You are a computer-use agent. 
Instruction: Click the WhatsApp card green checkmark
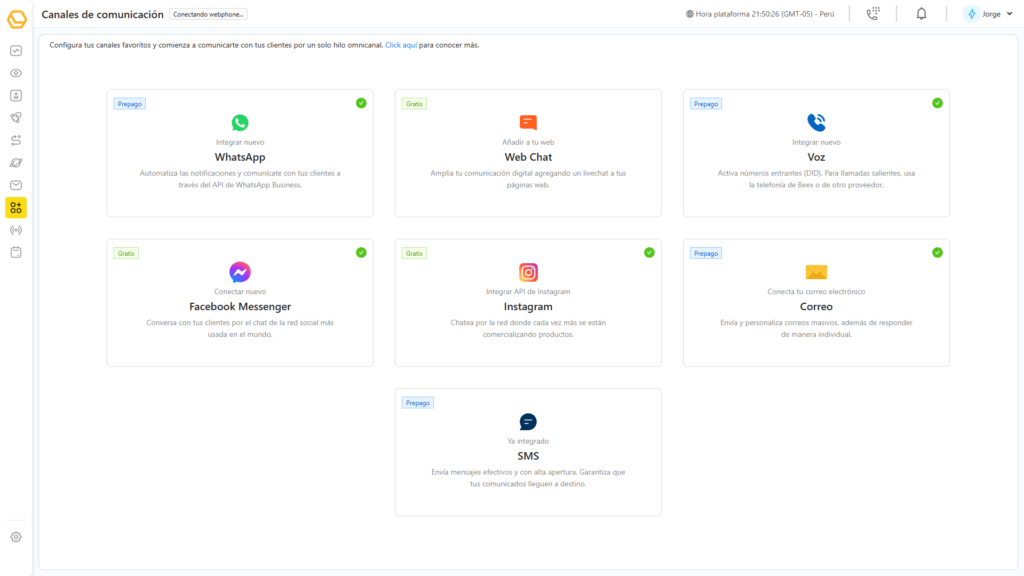[x=361, y=103]
